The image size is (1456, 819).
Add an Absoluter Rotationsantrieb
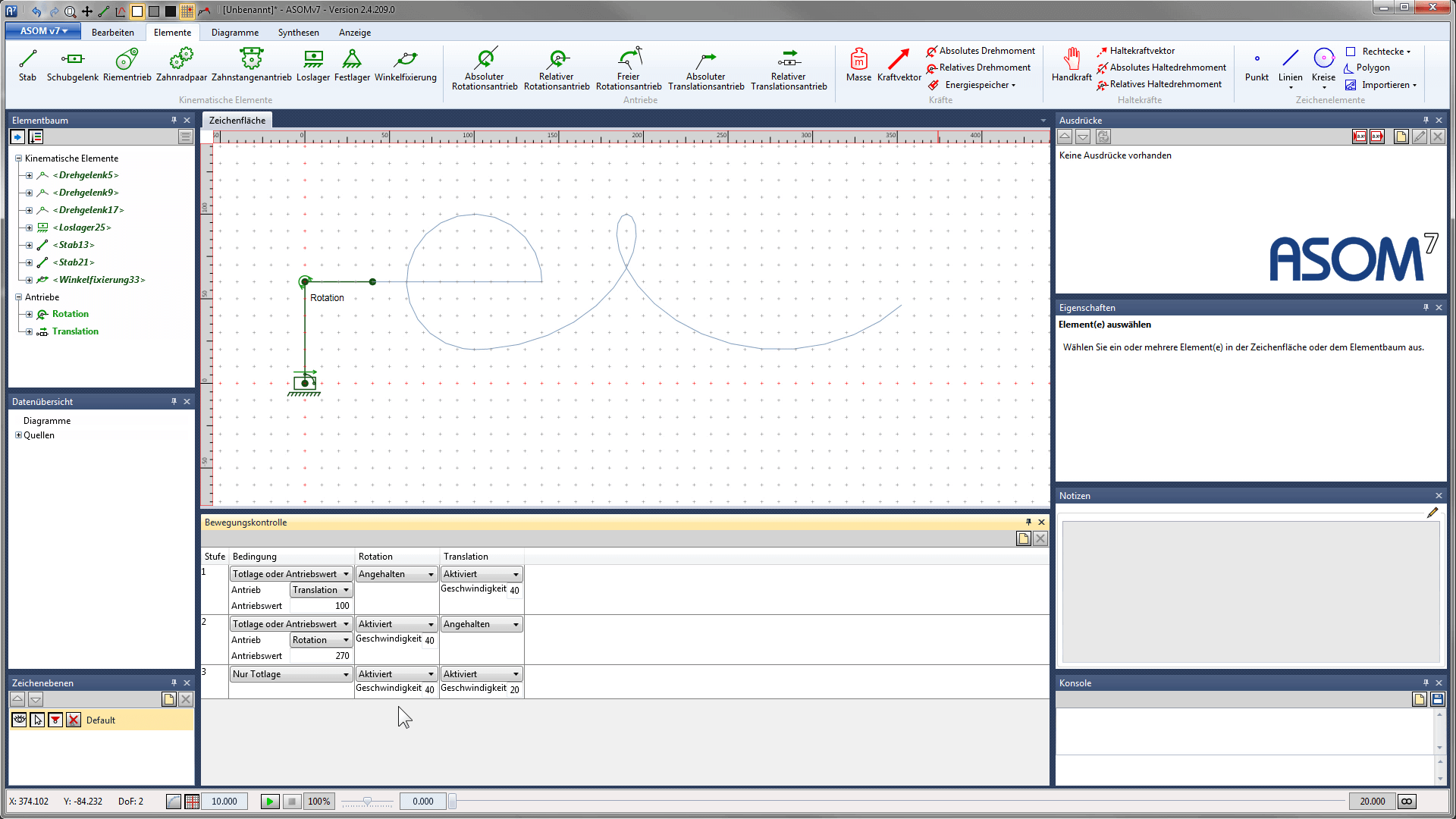click(x=485, y=70)
